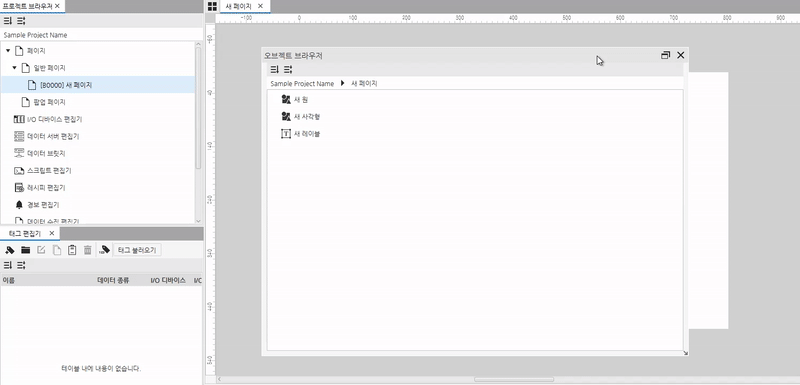This screenshot has width=800, height=385.
Task: Select 새 사각형 in the object list
Action: pos(307,117)
